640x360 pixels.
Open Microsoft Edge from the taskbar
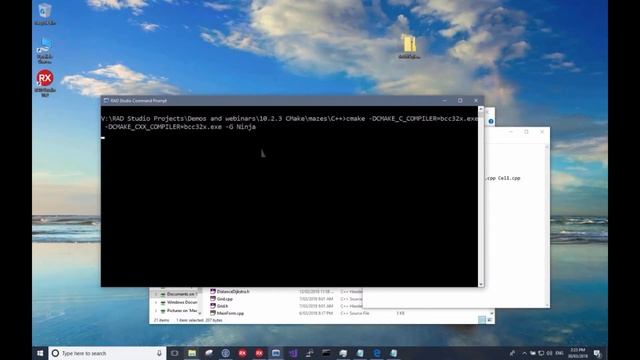click(377, 353)
